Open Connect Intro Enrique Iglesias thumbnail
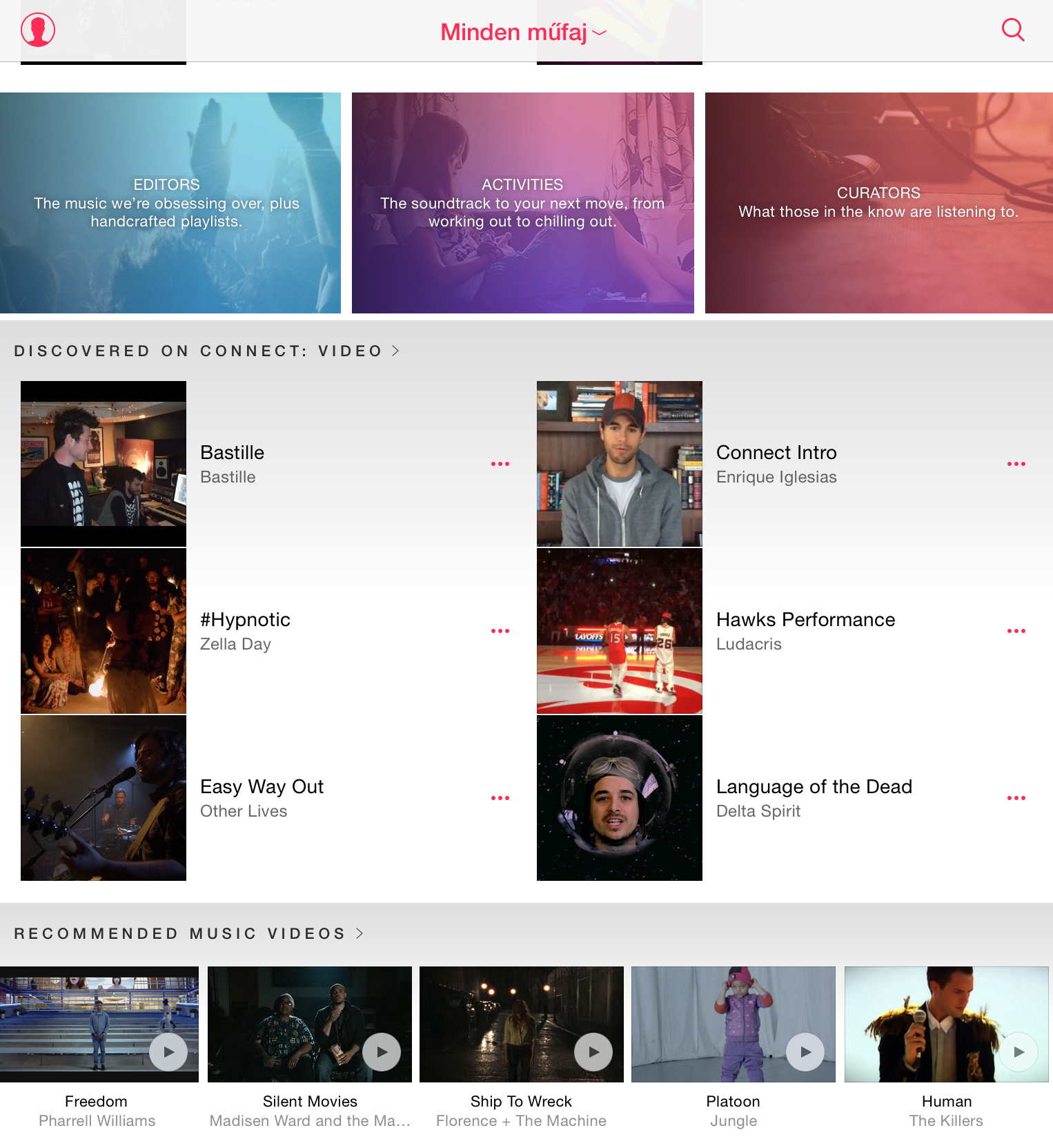Screen dimensions: 1053x1148 [620, 464]
